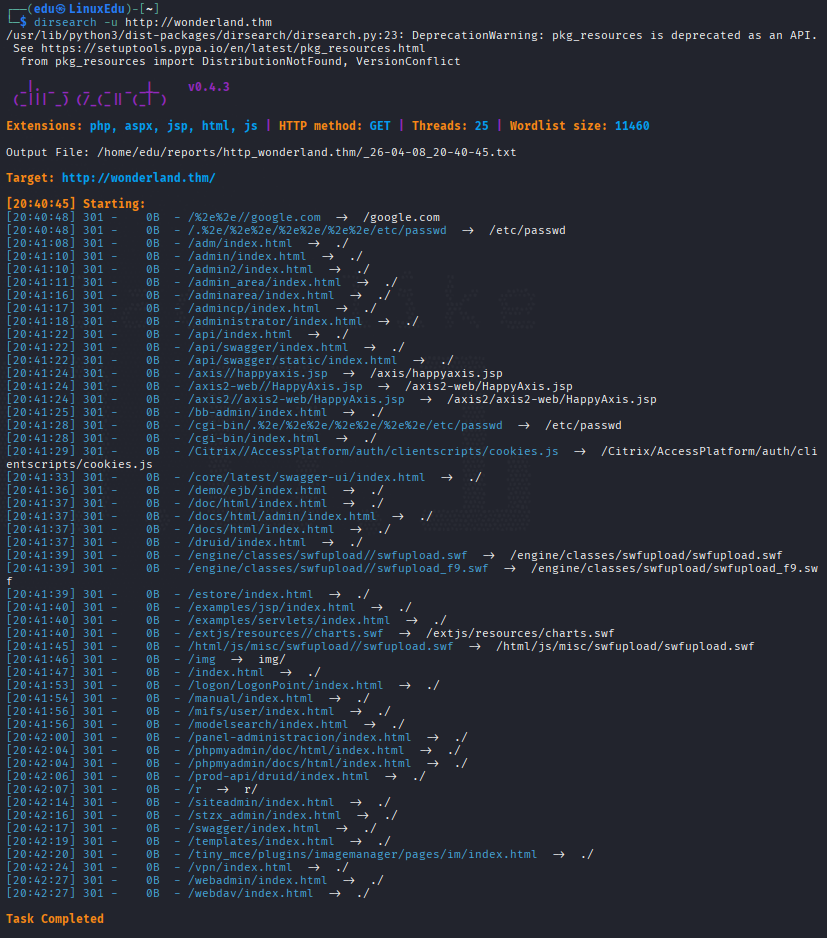
Task: Click the "/%2e%2e//google.com" path
Action: pos(254,217)
